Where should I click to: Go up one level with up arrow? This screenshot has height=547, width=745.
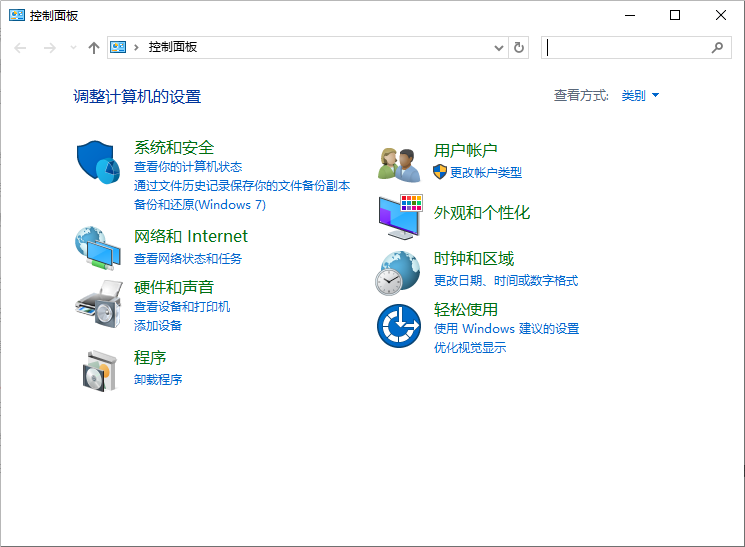point(94,47)
